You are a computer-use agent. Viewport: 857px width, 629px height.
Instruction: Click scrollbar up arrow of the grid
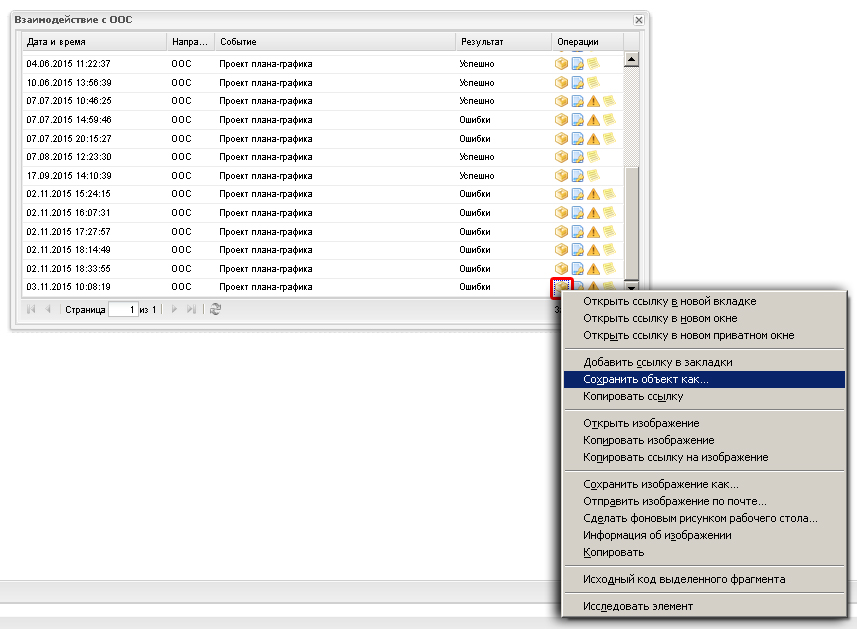pyautogui.click(x=631, y=59)
